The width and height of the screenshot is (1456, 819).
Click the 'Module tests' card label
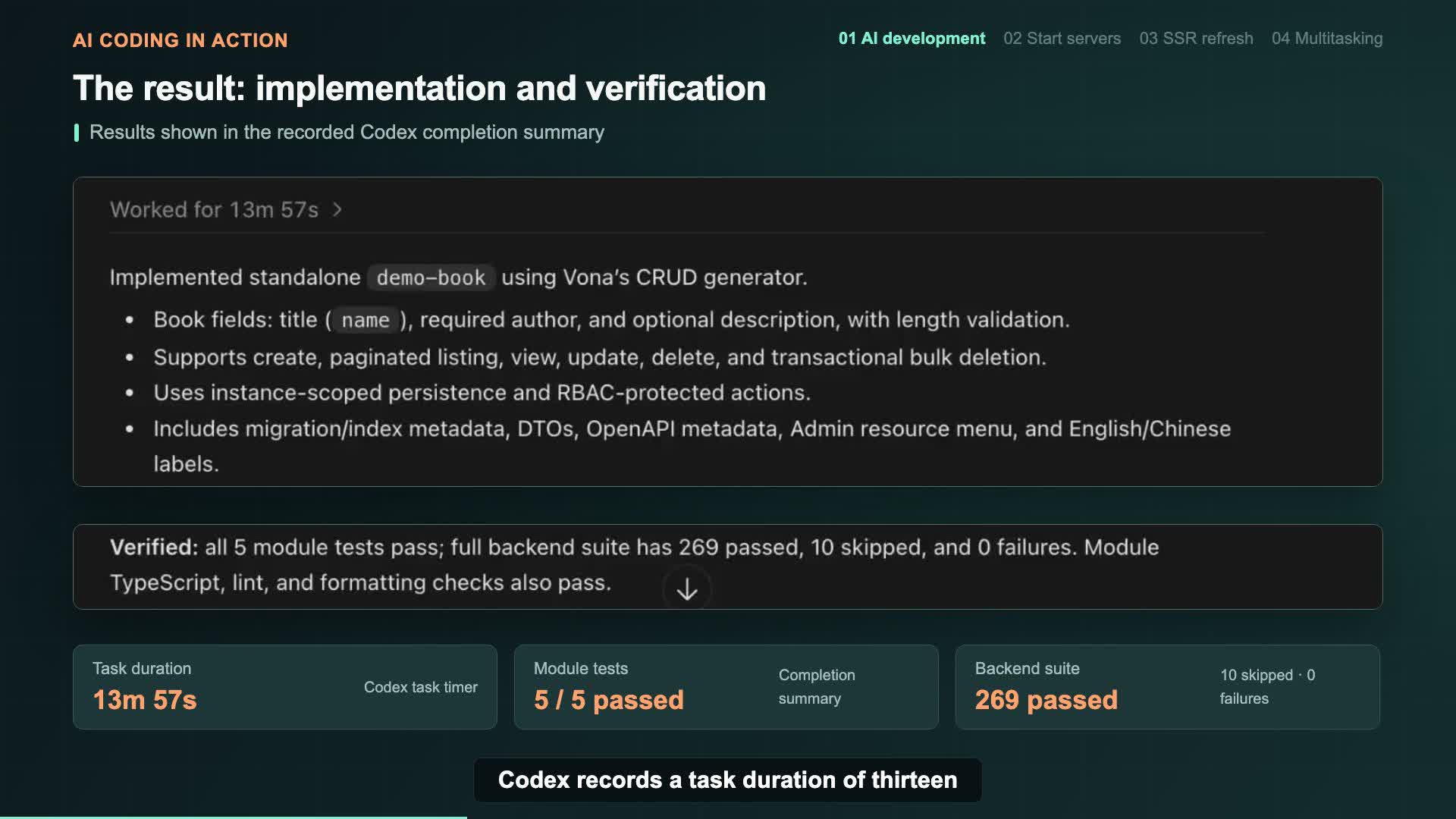581,668
